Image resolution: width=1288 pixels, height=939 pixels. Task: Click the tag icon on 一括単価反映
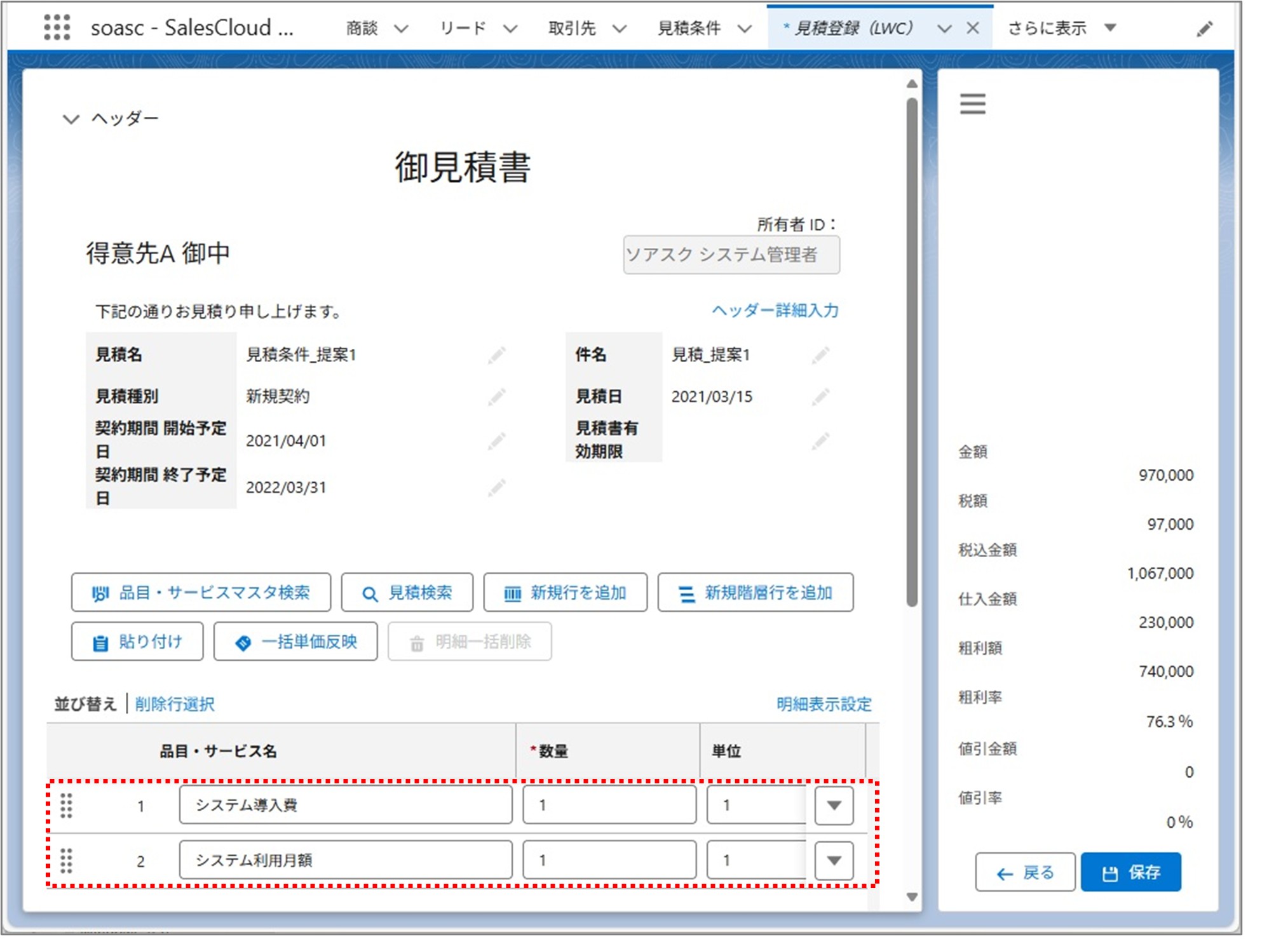click(x=243, y=642)
